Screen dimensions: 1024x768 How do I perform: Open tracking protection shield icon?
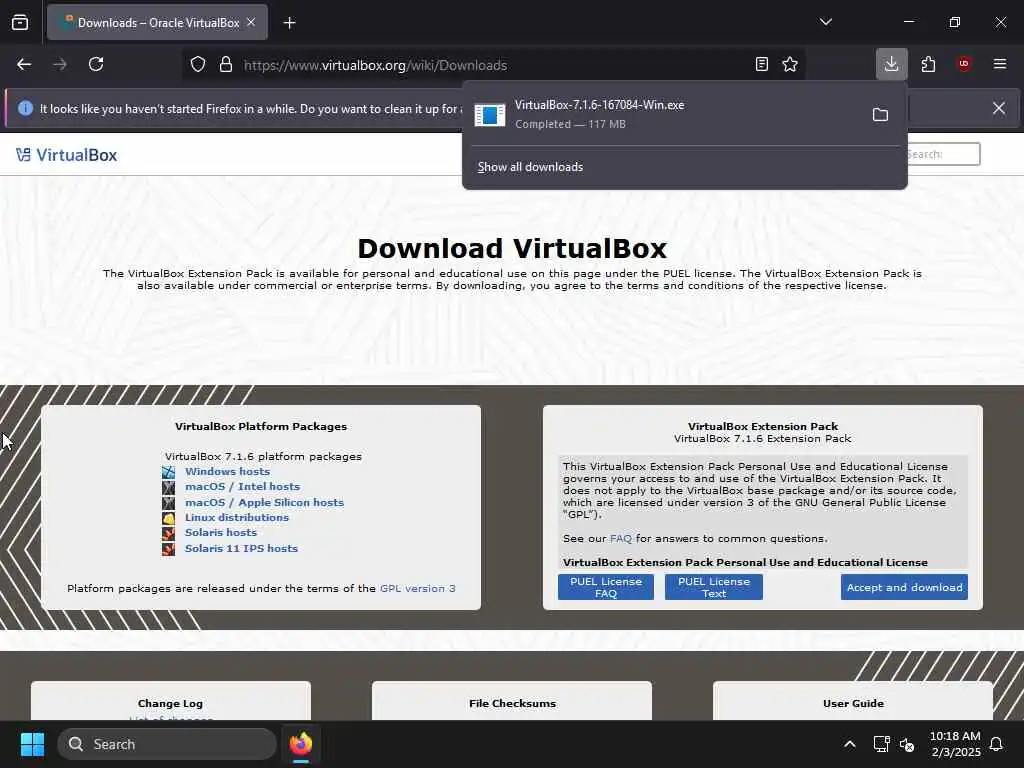[198, 65]
